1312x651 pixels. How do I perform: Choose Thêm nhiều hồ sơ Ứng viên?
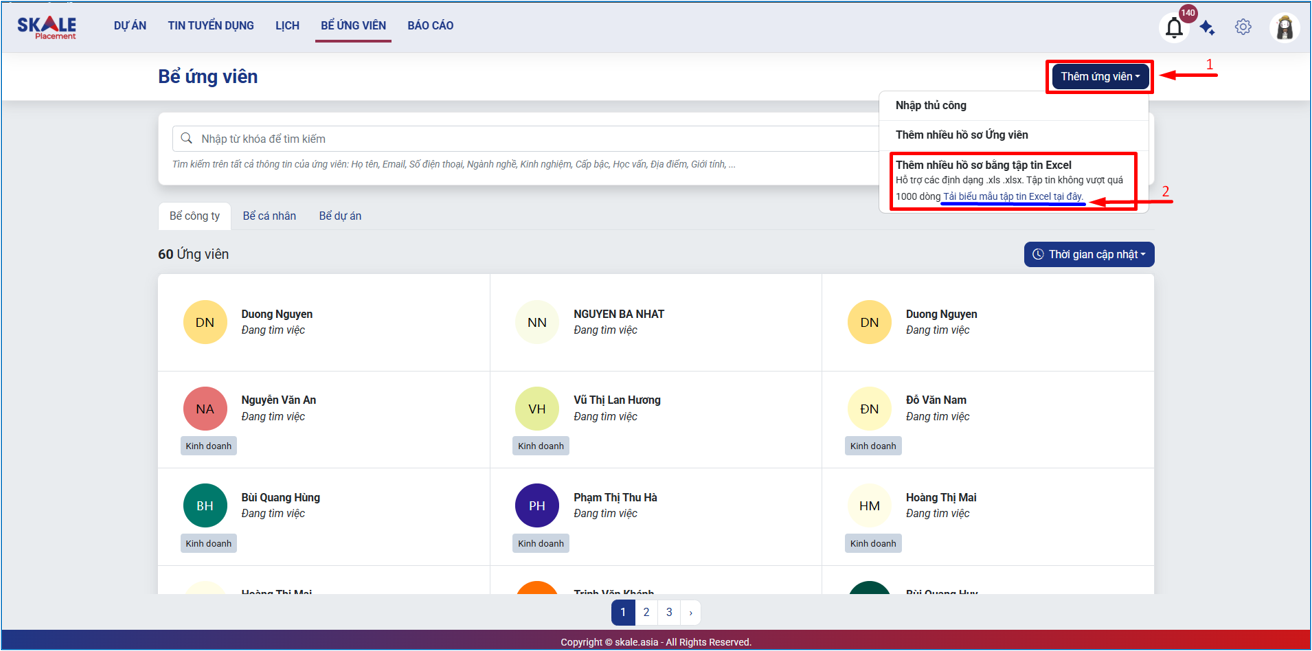[962, 135]
